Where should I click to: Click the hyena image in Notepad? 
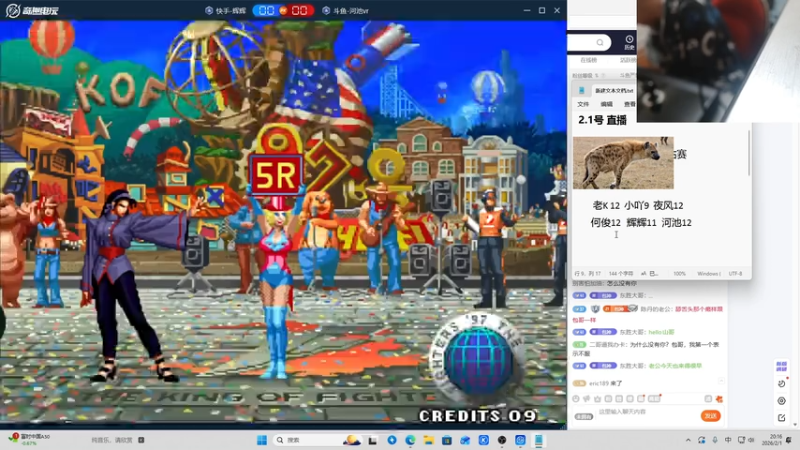click(623, 163)
